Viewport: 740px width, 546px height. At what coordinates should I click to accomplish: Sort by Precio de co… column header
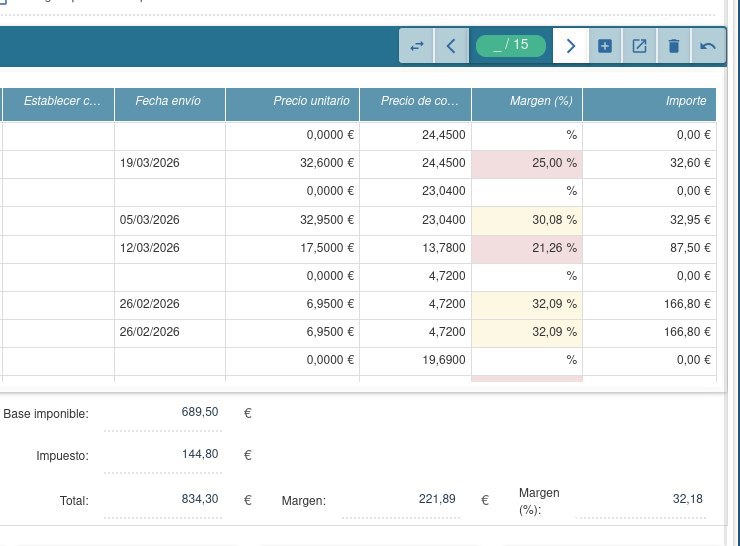coord(415,104)
